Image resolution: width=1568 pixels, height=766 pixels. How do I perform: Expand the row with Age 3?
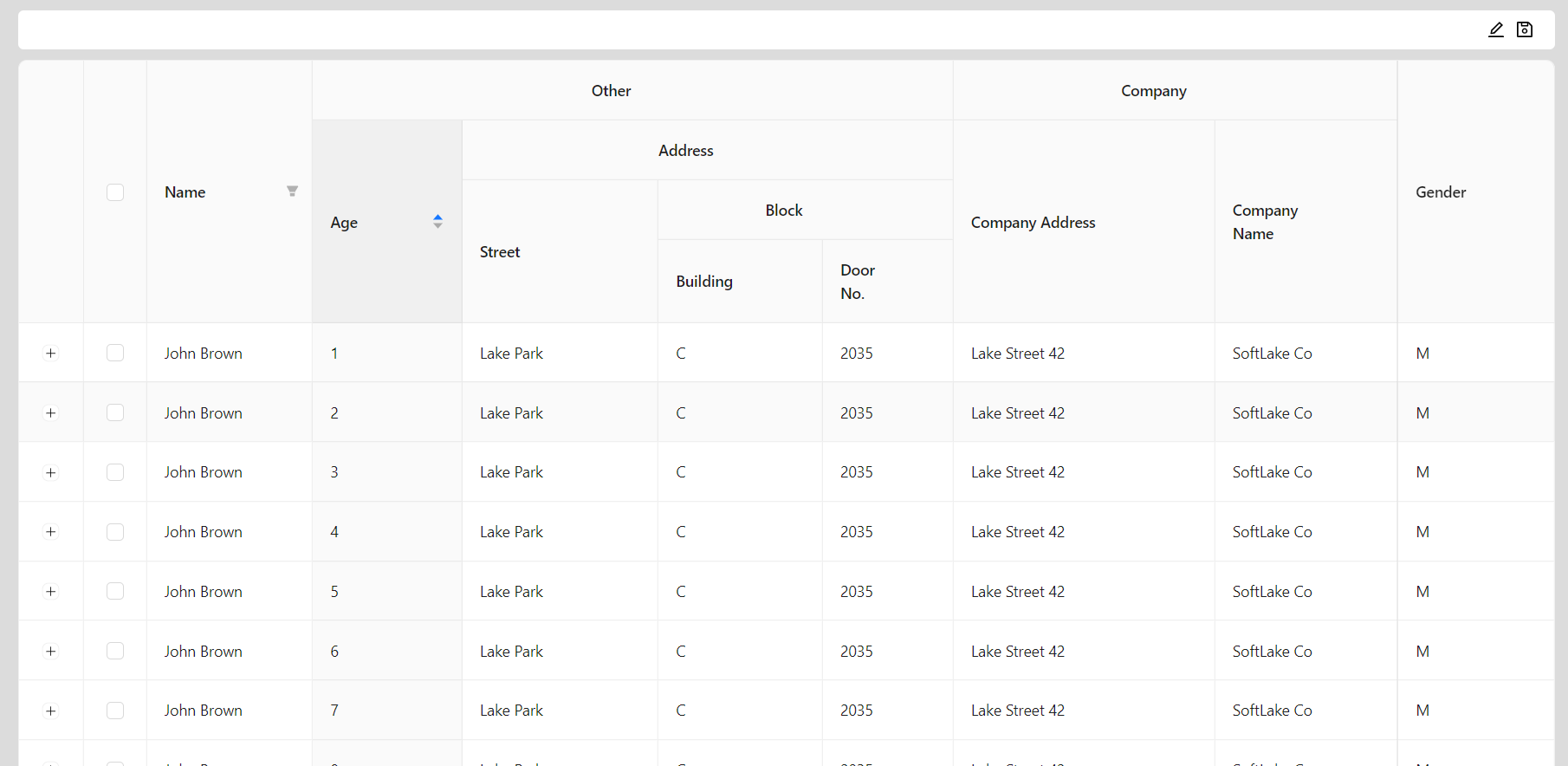tap(51, 472)
